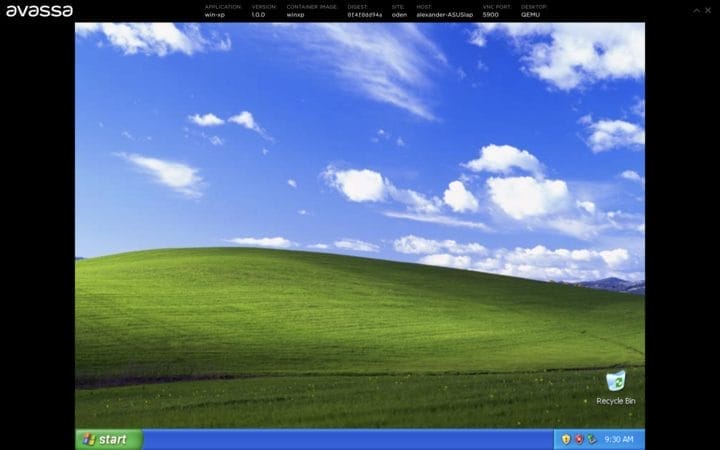Click the empty green hill on the desktop wallpaper
The height and width of the screenshot is (450, 720).
tap(300, 320)
